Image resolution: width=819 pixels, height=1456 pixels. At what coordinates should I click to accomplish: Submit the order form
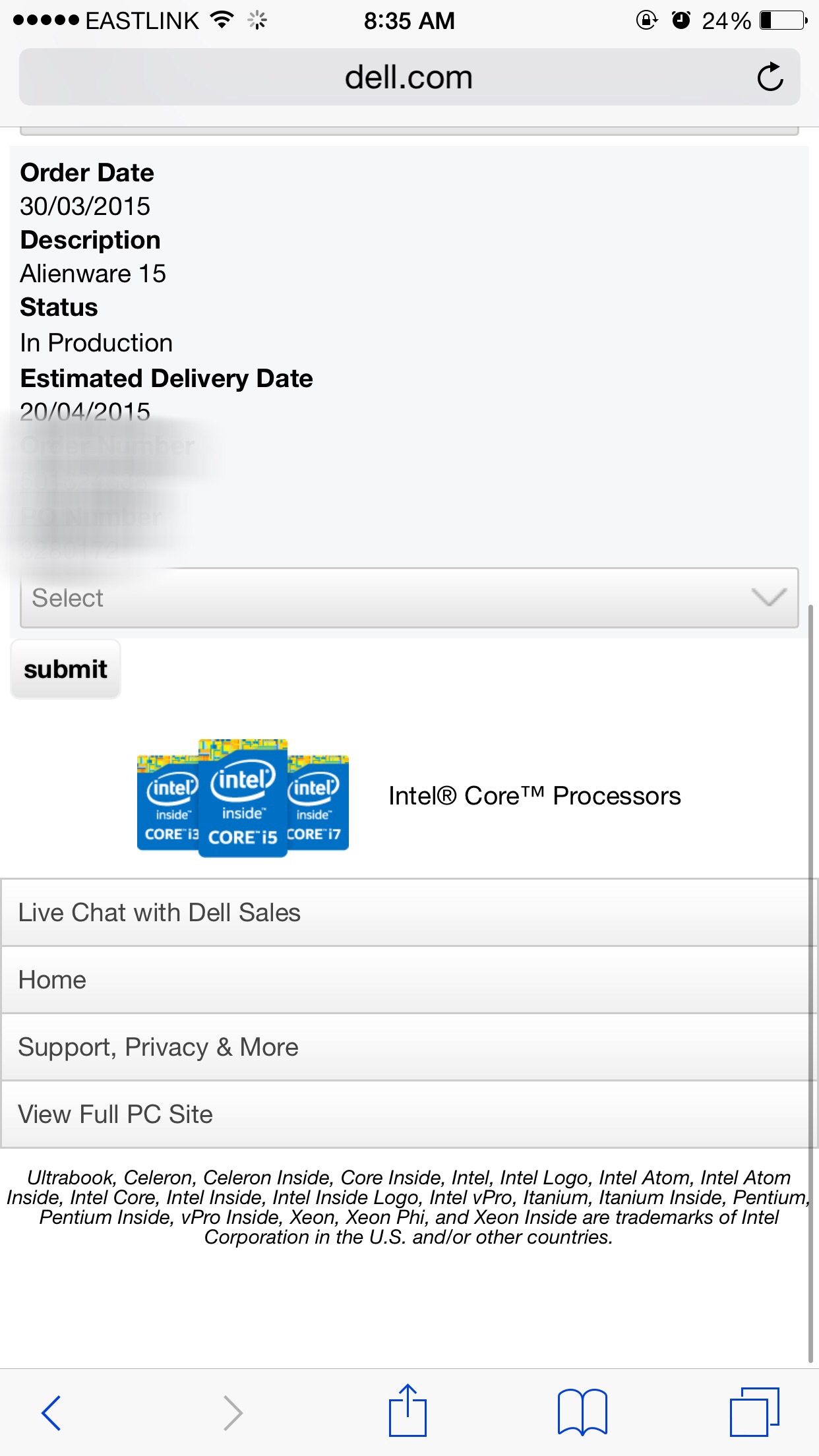[x=65, y=669]
